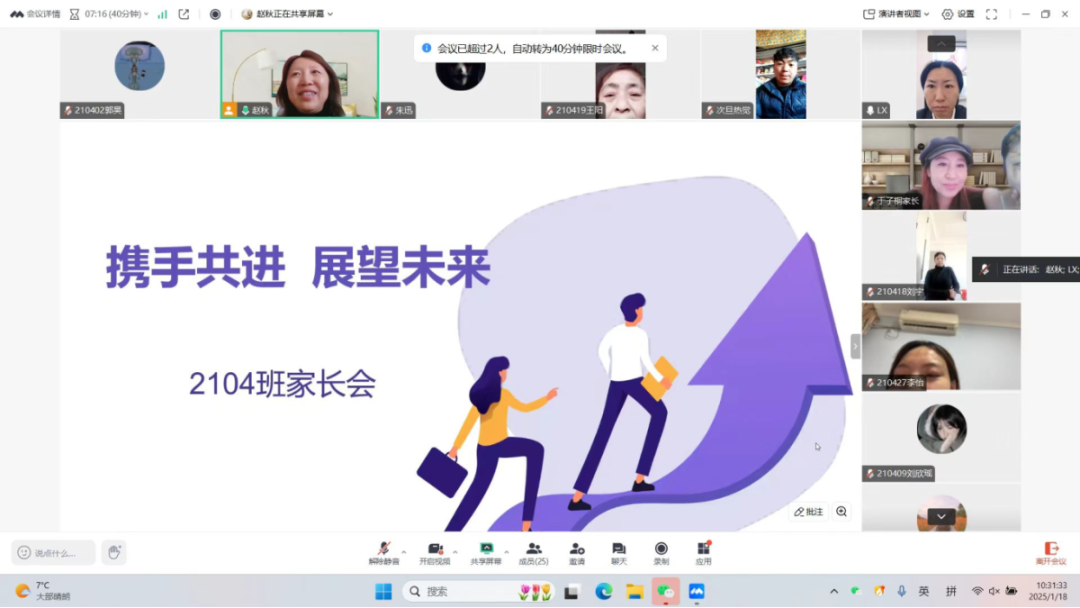Click the chat message input field

55,551
